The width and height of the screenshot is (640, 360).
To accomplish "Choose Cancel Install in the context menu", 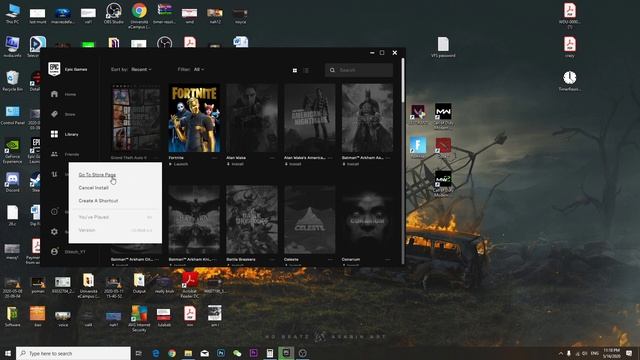I will tap(93, 188).
